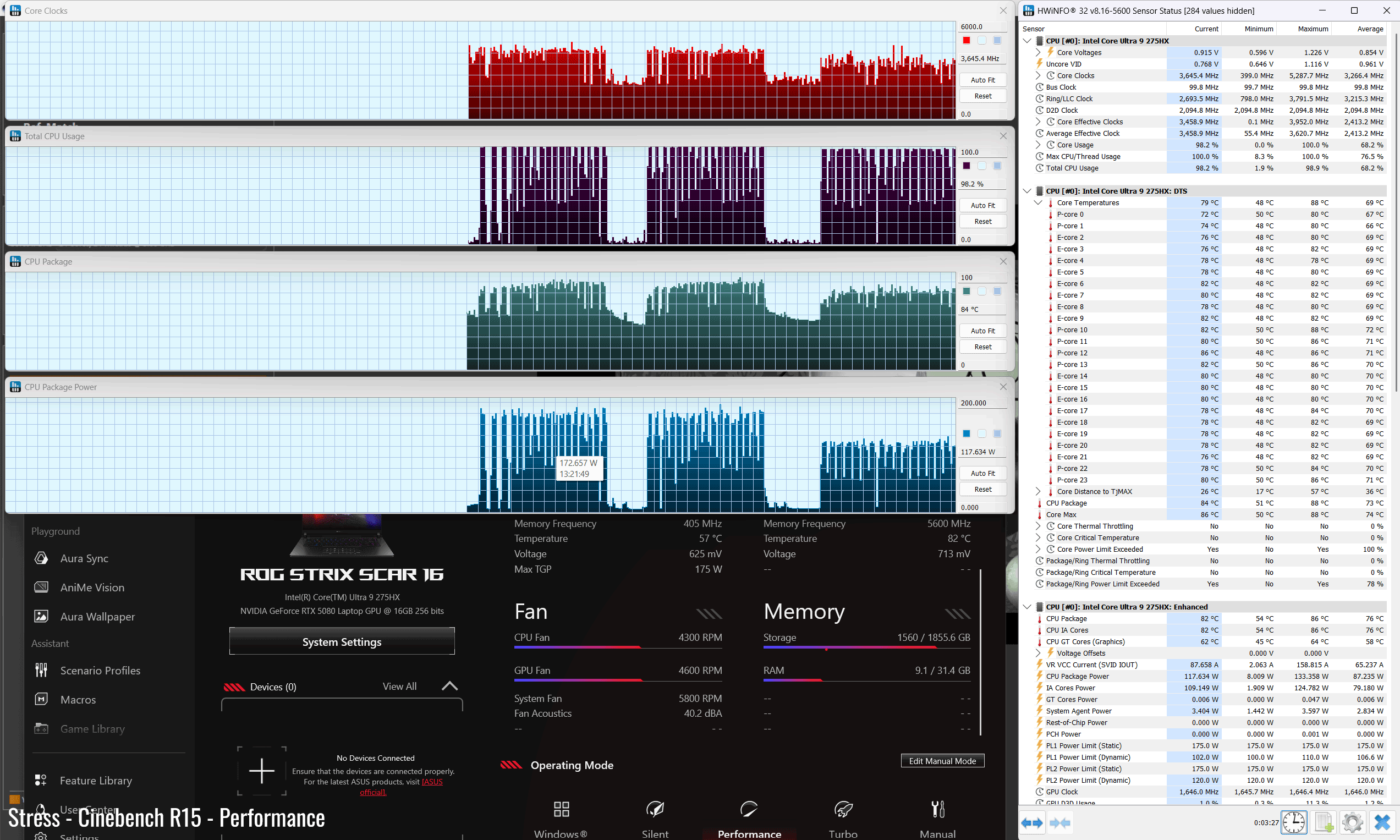Start logging with the log file icon
Screen dimensions: 1400x840
pos(1323,822)
